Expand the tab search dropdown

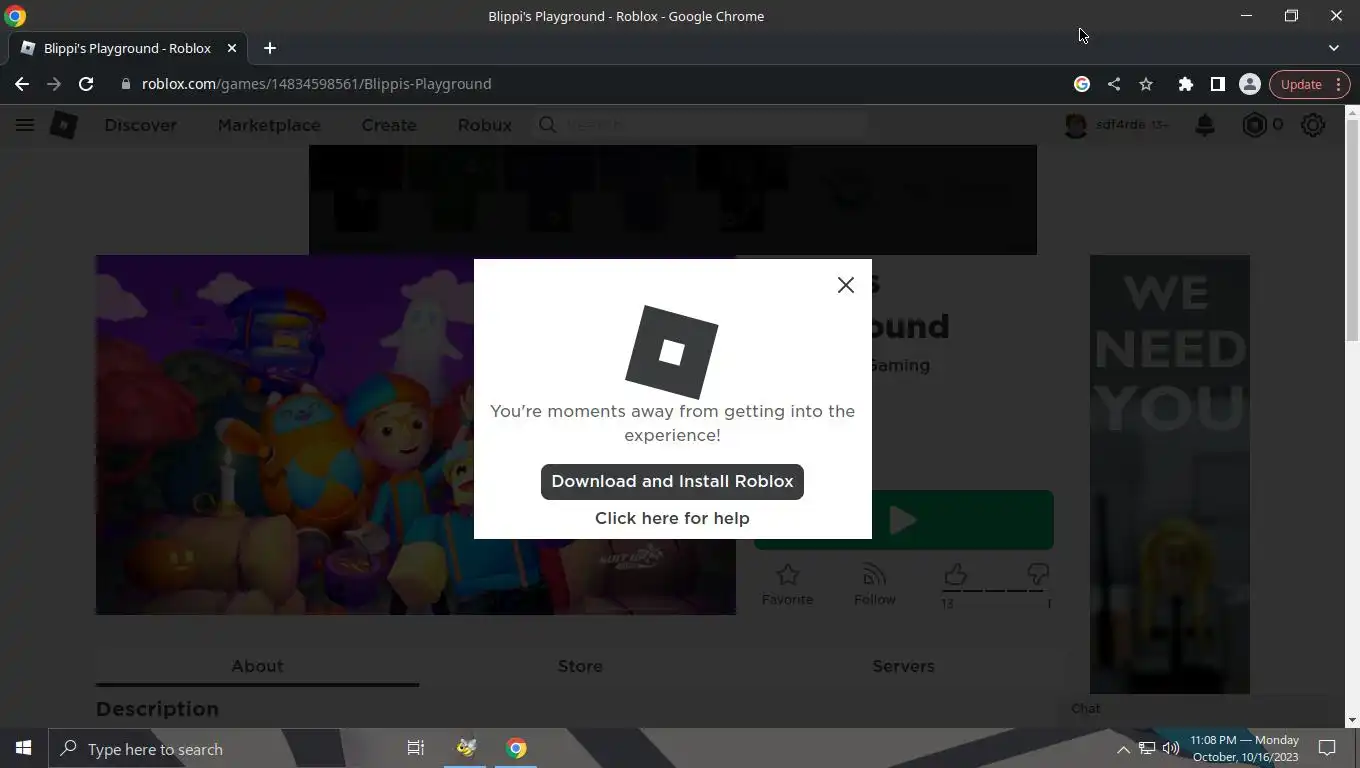point(1333,48)
